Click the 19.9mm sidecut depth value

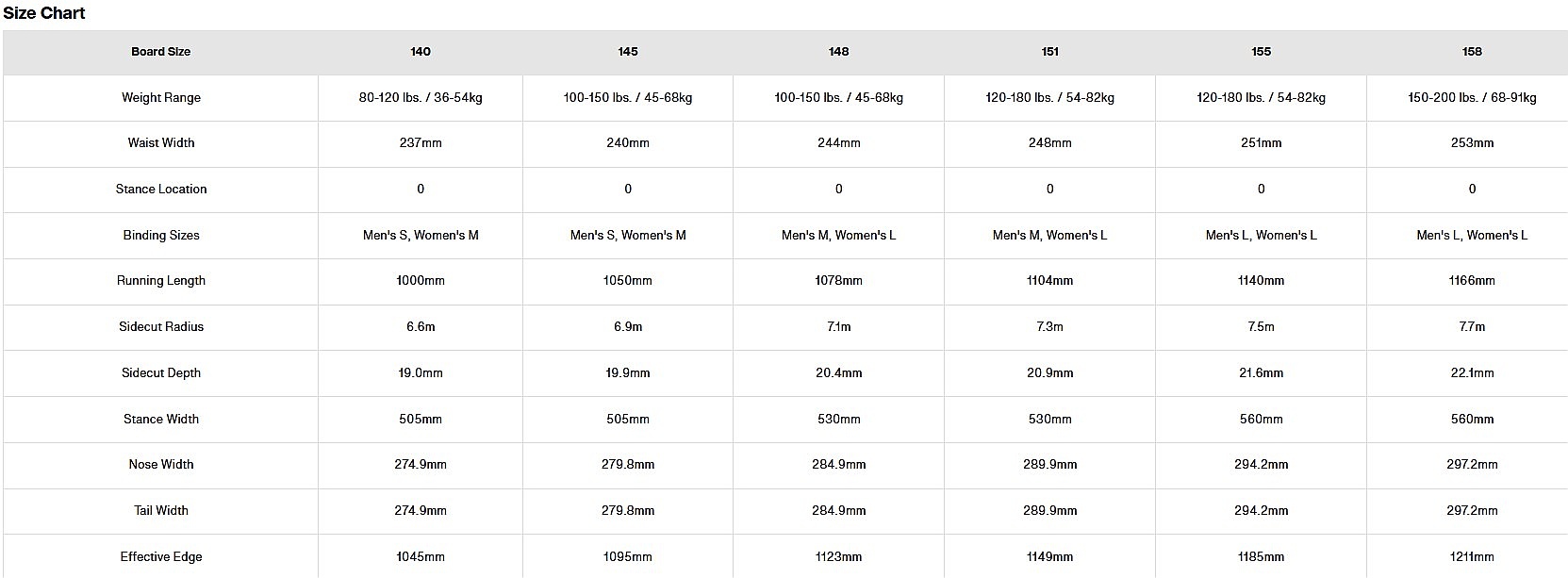click(628, 373)
